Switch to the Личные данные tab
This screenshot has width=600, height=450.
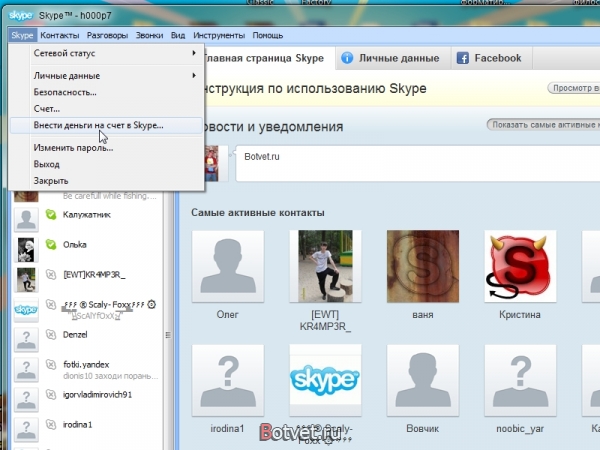click(393, 58)
